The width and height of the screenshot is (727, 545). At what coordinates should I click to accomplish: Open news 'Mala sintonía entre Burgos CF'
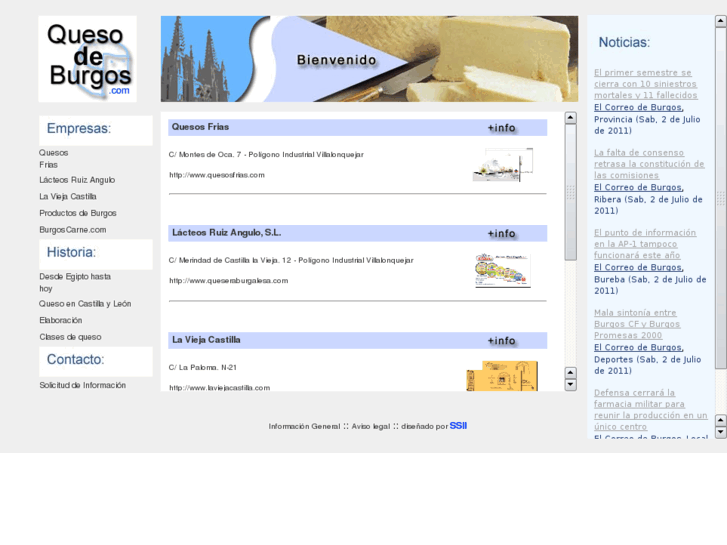(x=637, y=324)
